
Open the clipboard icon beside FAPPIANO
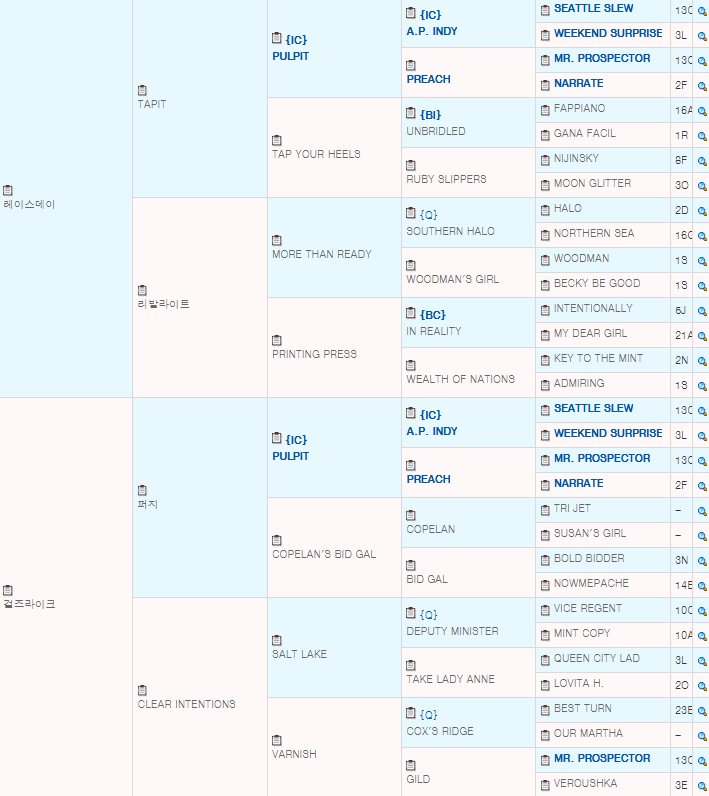(545, 109)
